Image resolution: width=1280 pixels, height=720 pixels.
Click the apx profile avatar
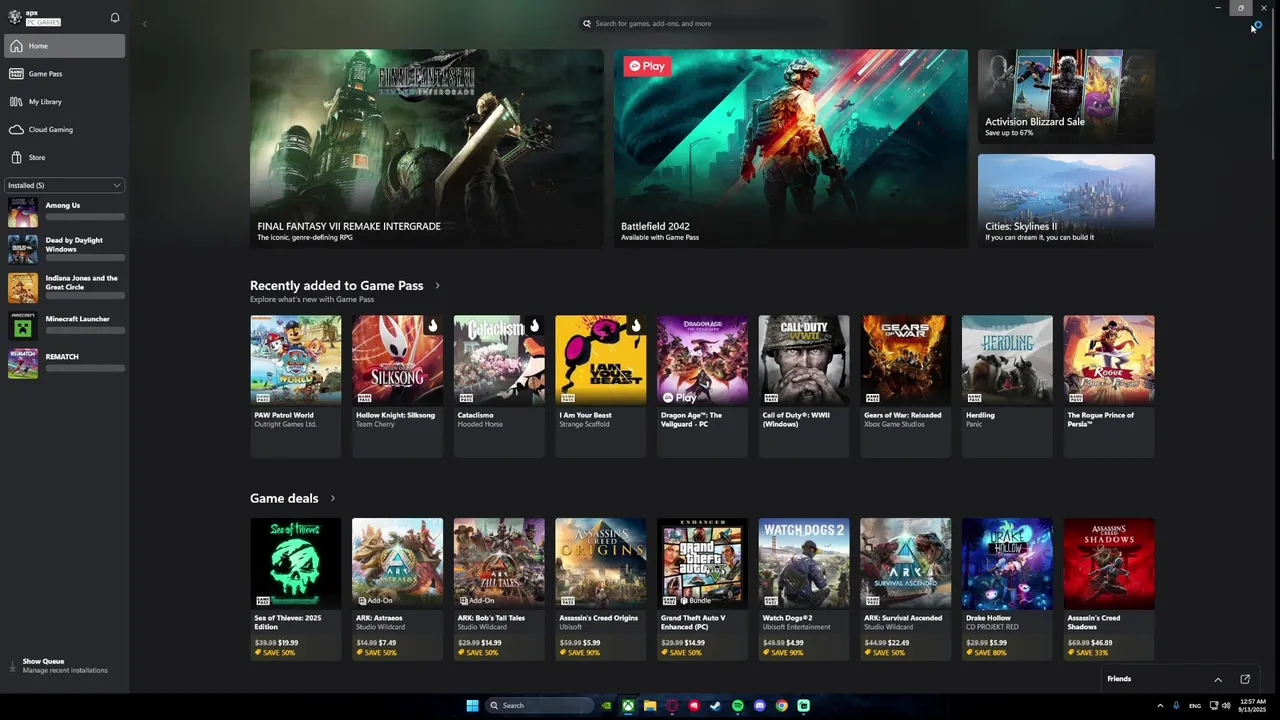click(15, 17)
